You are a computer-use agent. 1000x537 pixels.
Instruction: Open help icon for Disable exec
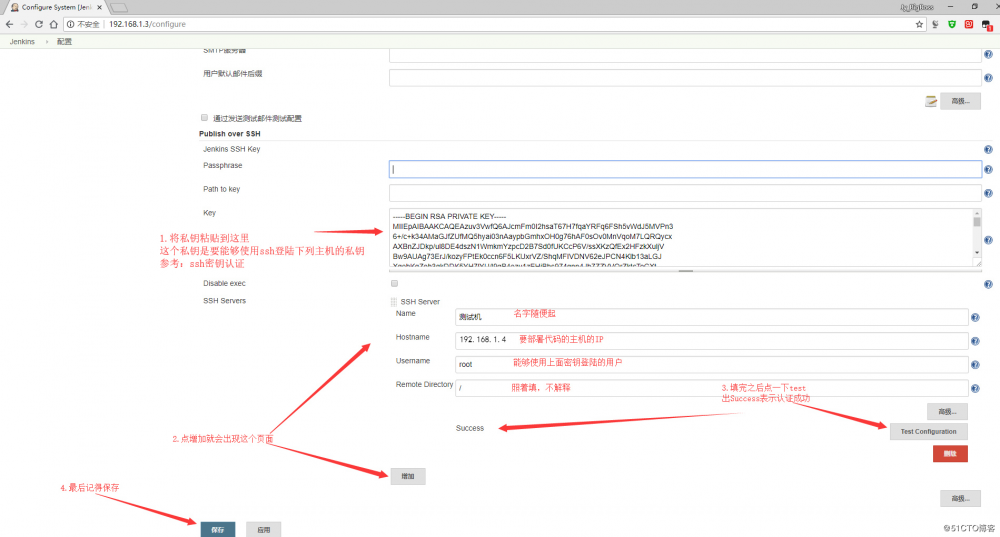point(988,284)
